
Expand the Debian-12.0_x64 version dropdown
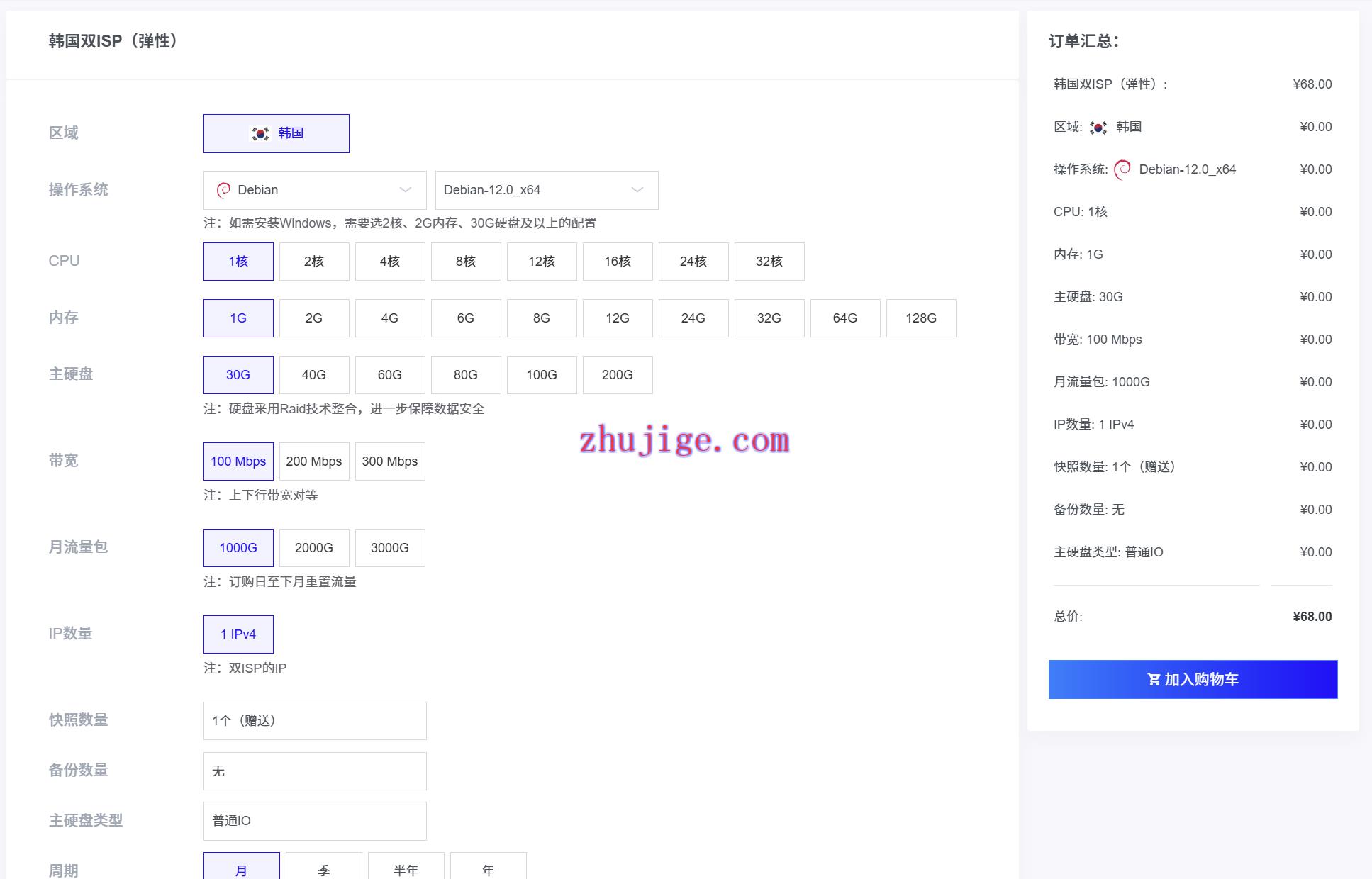click(x=546, y=190)
